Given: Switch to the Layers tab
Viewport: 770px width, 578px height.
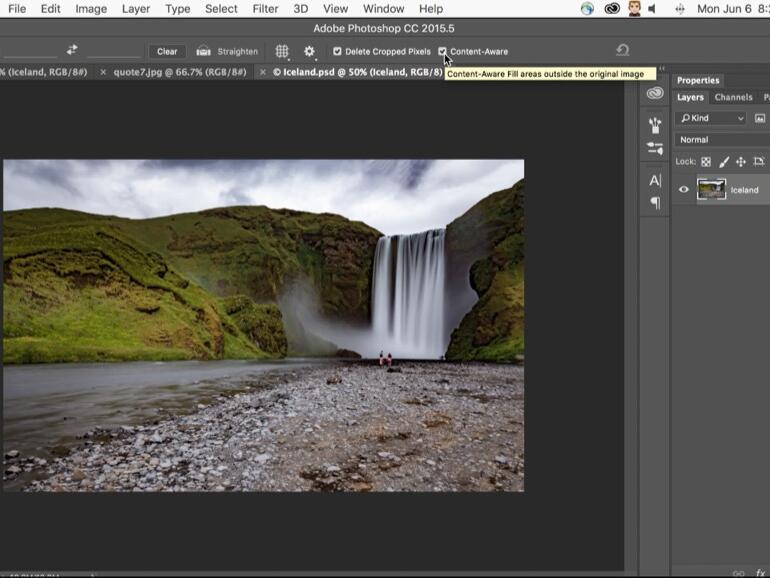Looking at the screenshot, I should (x=690, y=97).
